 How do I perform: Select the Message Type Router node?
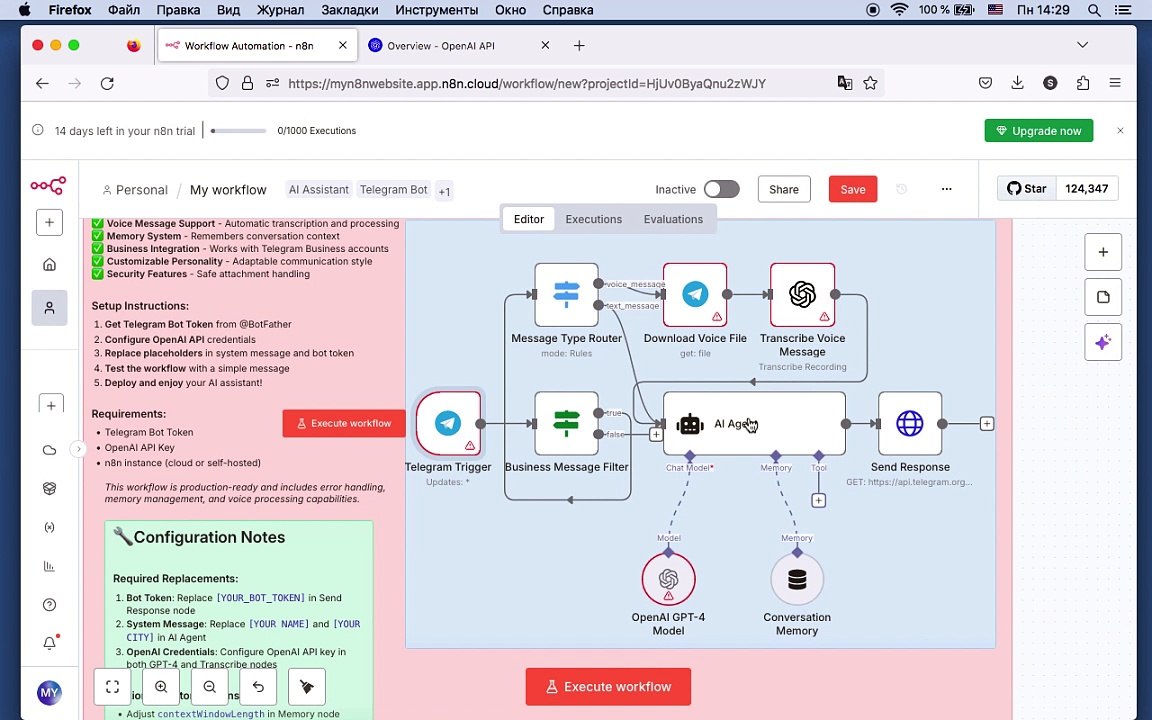tap(566, 295)
